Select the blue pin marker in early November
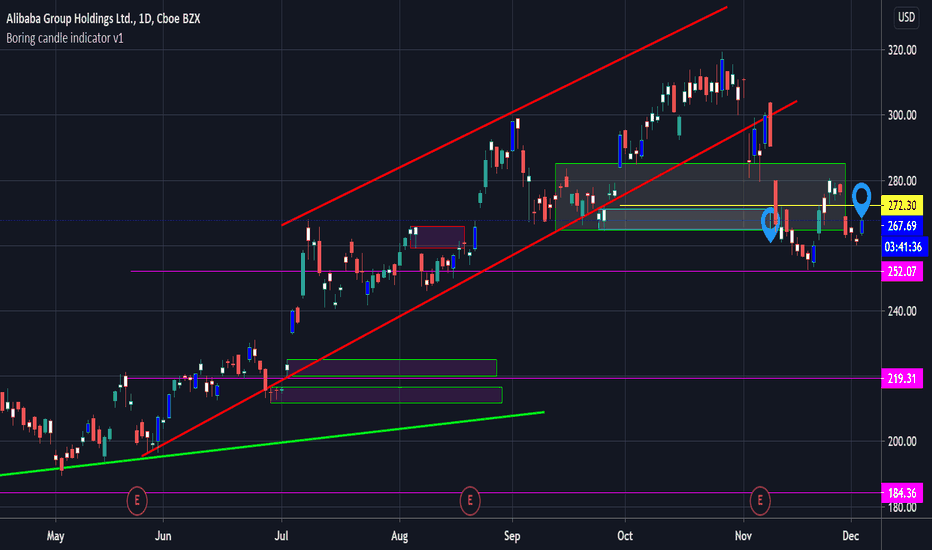Image resolution: width=932 pixels, height=550 pixels. (770, 225)
